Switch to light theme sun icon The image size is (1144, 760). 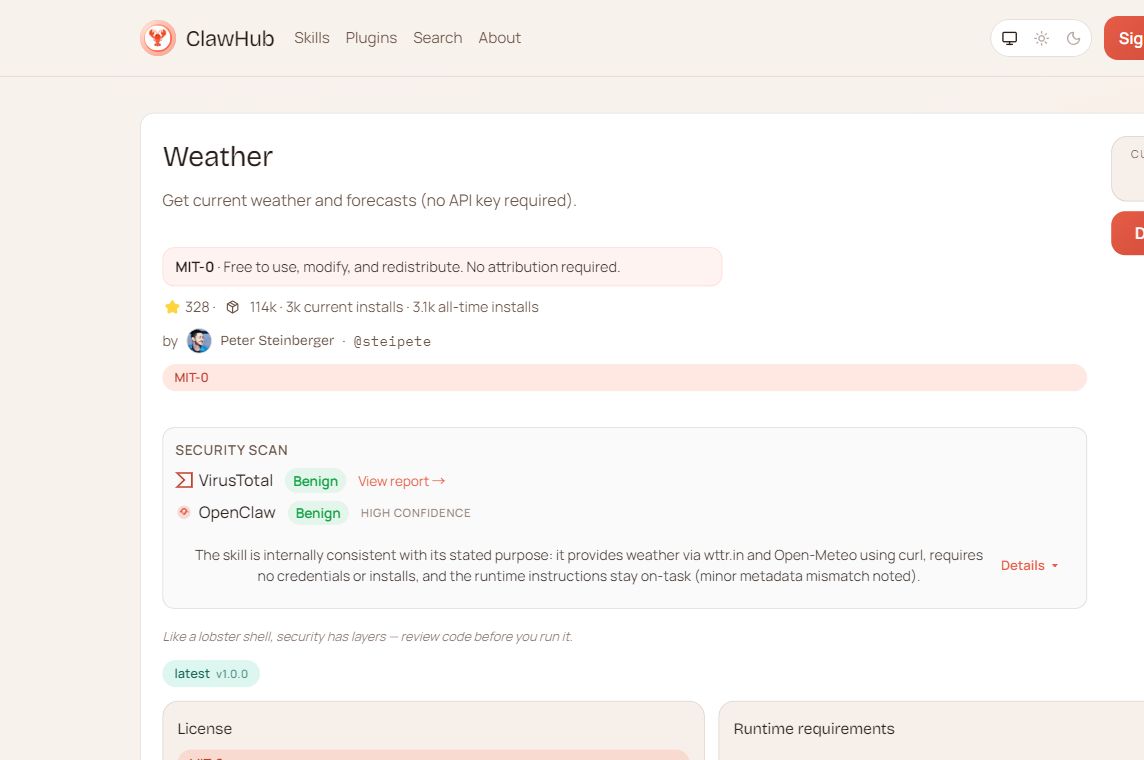pyautogui.click(x=1041, y=38)
